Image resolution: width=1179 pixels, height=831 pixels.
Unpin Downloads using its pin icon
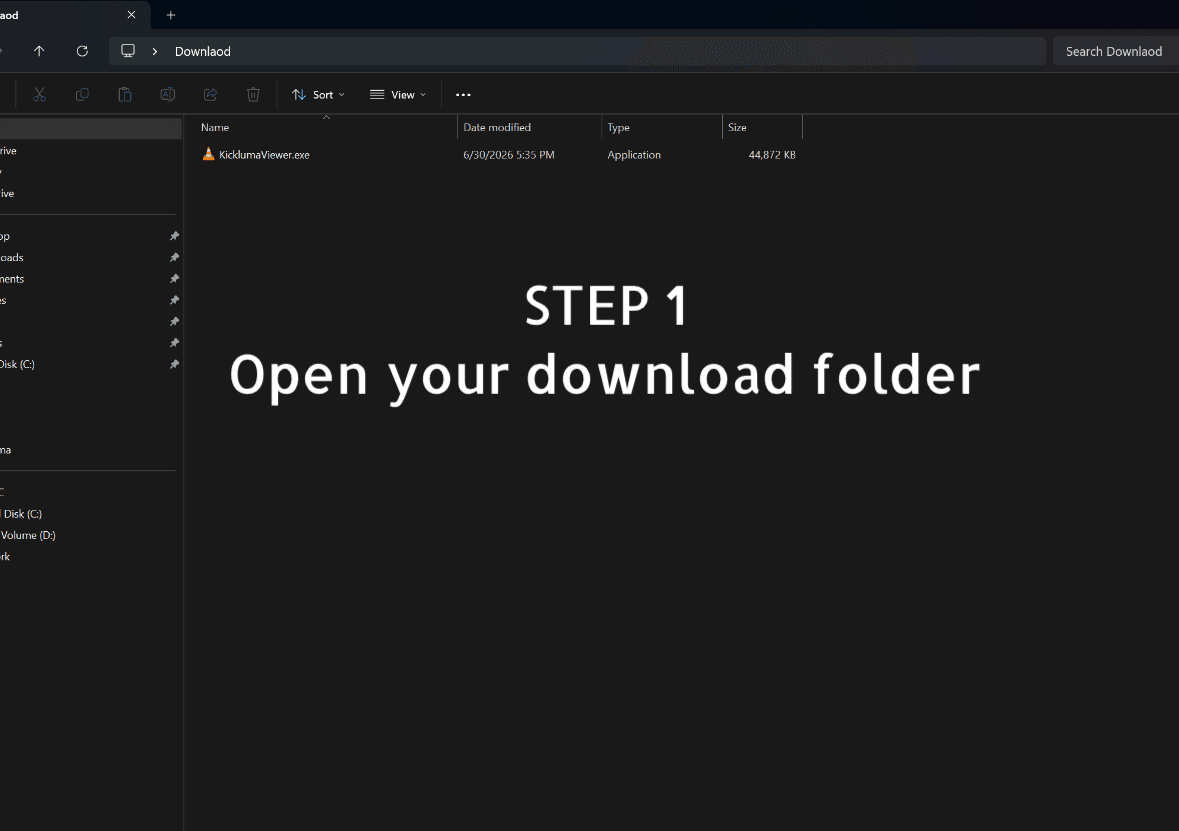click(x=174, y=257)
